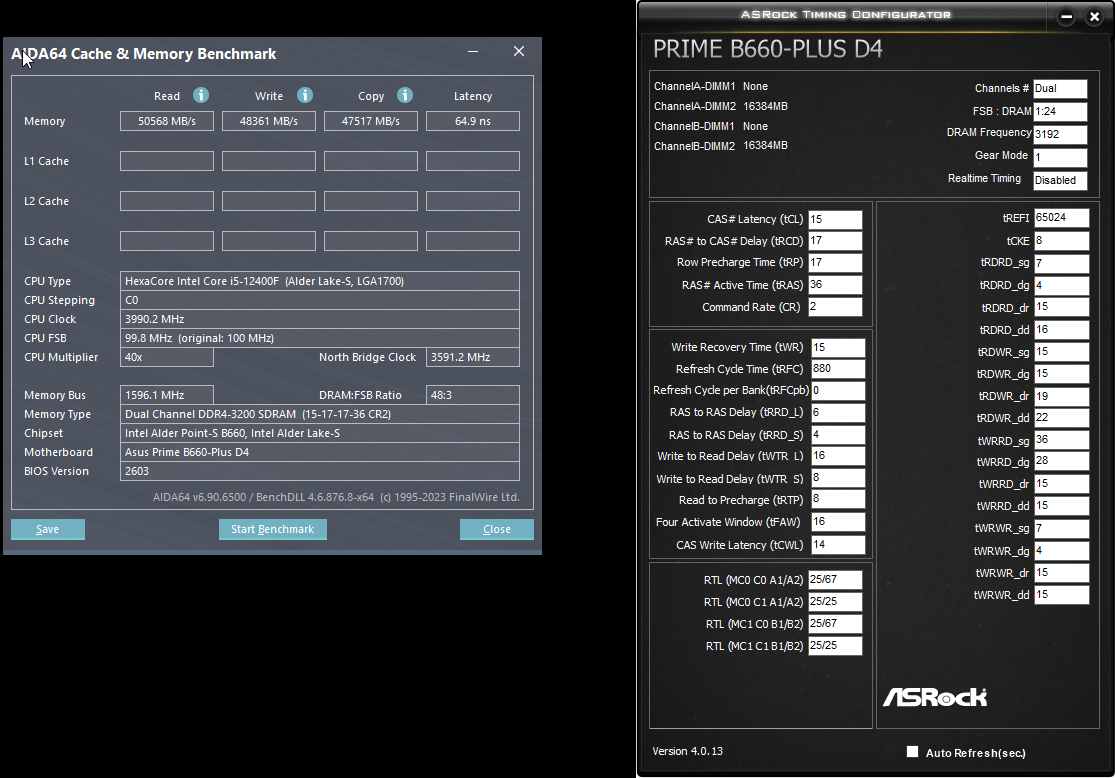Click the Write info icon in AIDA64

[305, 95]
